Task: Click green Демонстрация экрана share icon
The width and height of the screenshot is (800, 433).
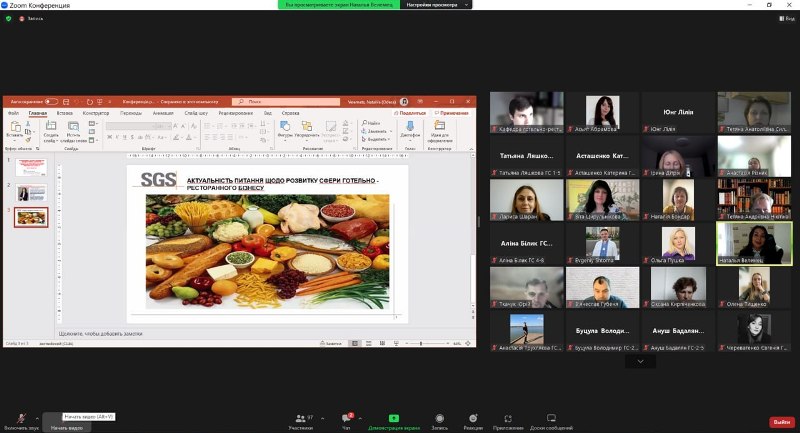Action: pyautogui.click(x=393, y=418)
